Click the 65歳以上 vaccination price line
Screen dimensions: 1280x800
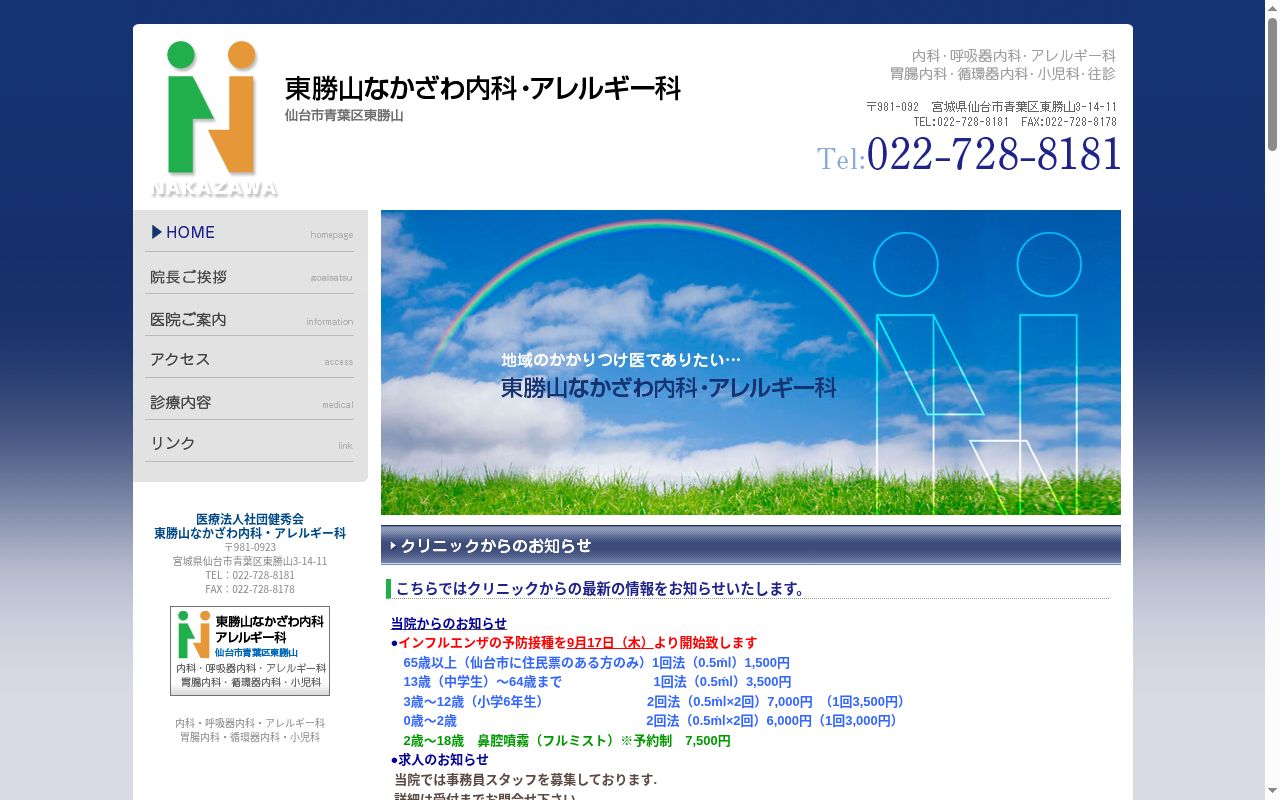pyautogui.click(x=596, y=662)
